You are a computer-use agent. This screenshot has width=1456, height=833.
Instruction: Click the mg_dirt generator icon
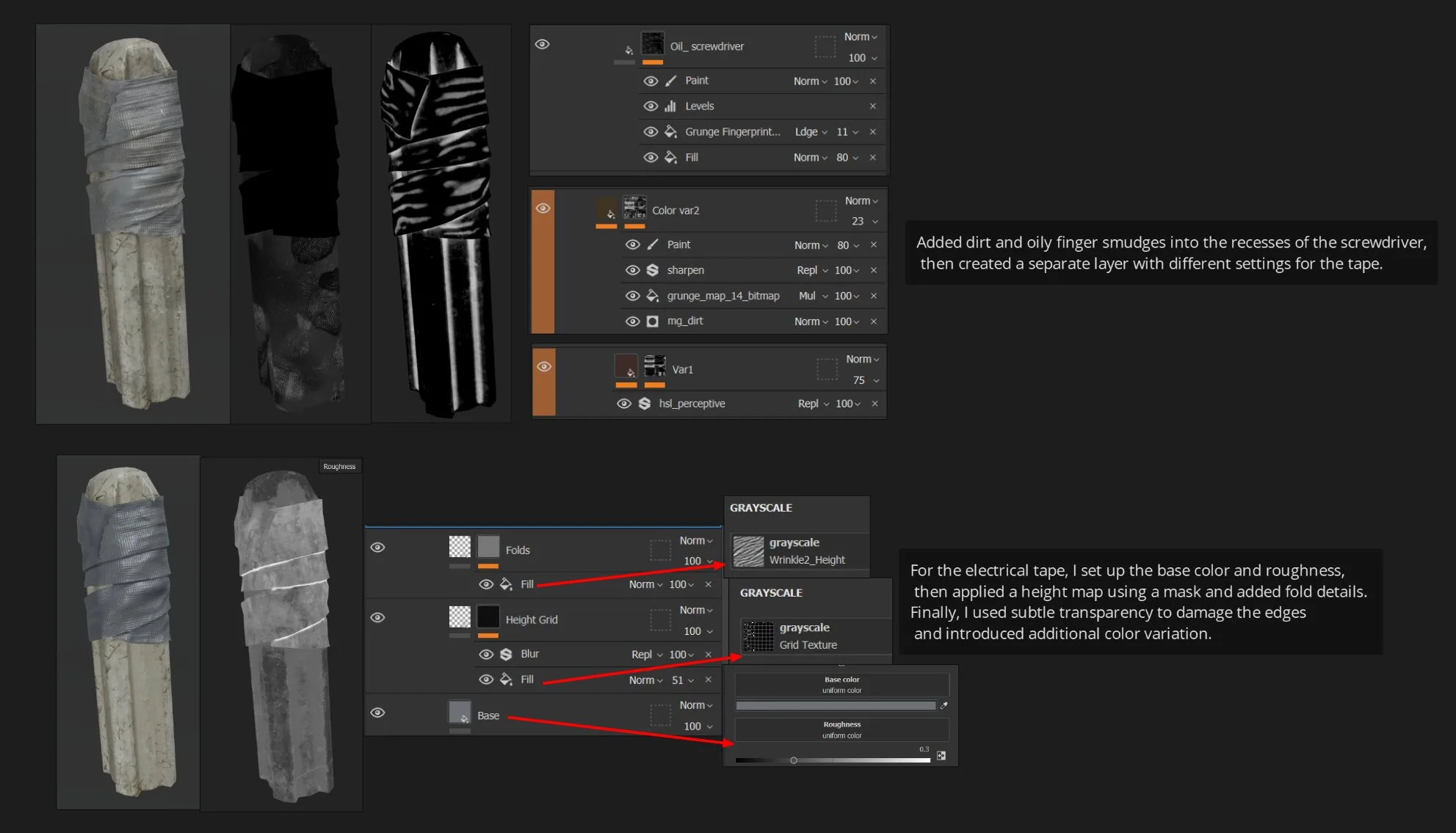tap(652, 321)
